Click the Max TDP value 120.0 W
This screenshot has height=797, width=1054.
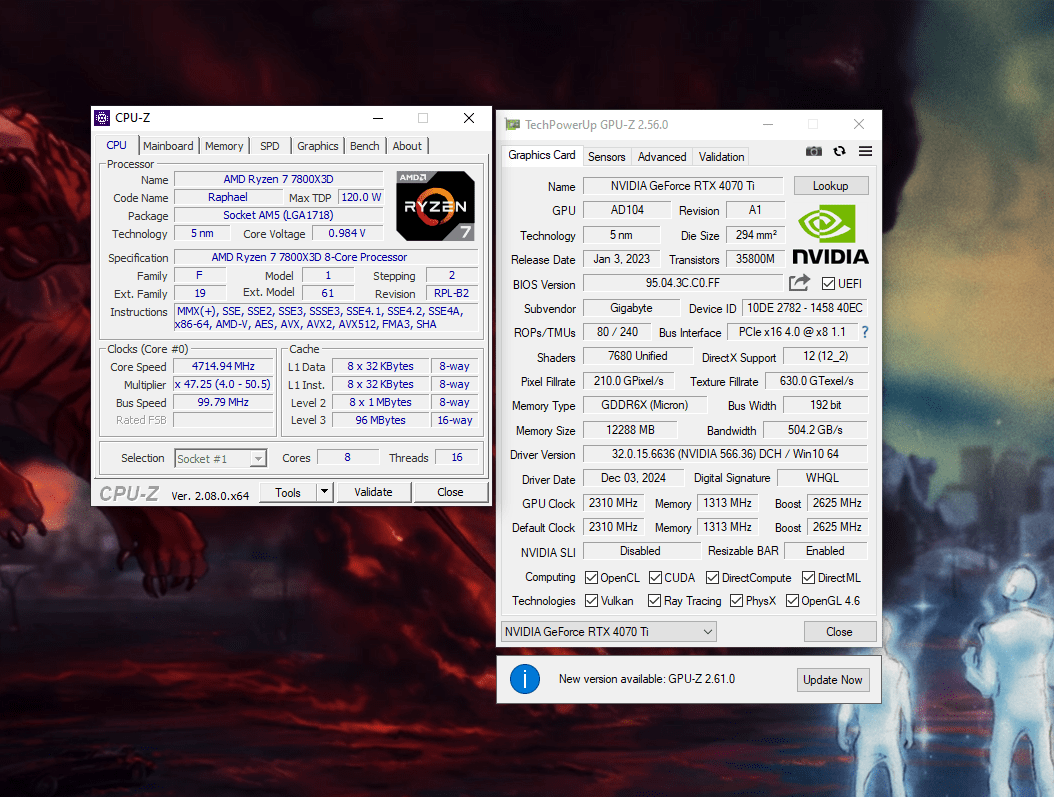coord(361,198)
